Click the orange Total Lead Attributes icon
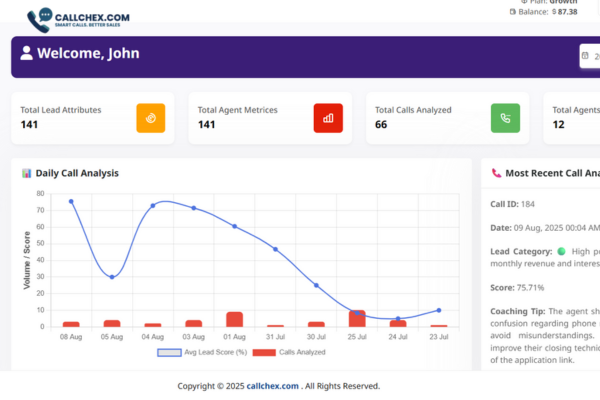Image resolution: width=600 pixels, height=400 pixels. 151,118
